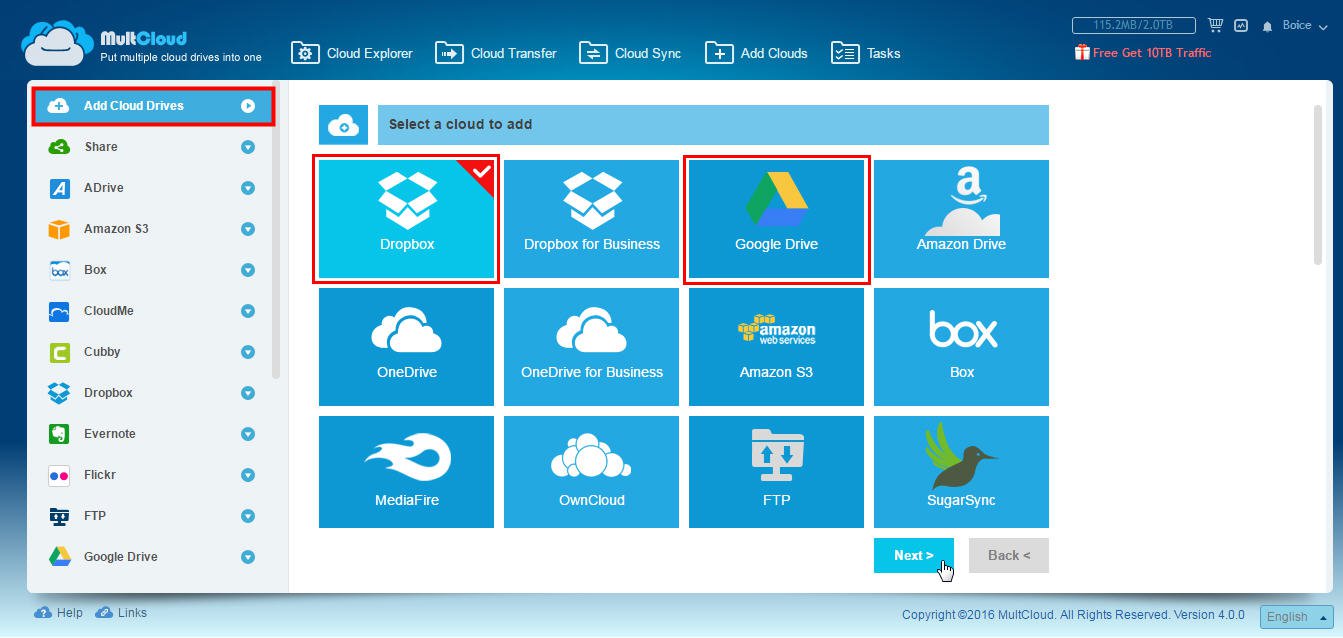Click the Back button
Viewport: 1343px width, 638px height.
click(x=1009, y=556)
